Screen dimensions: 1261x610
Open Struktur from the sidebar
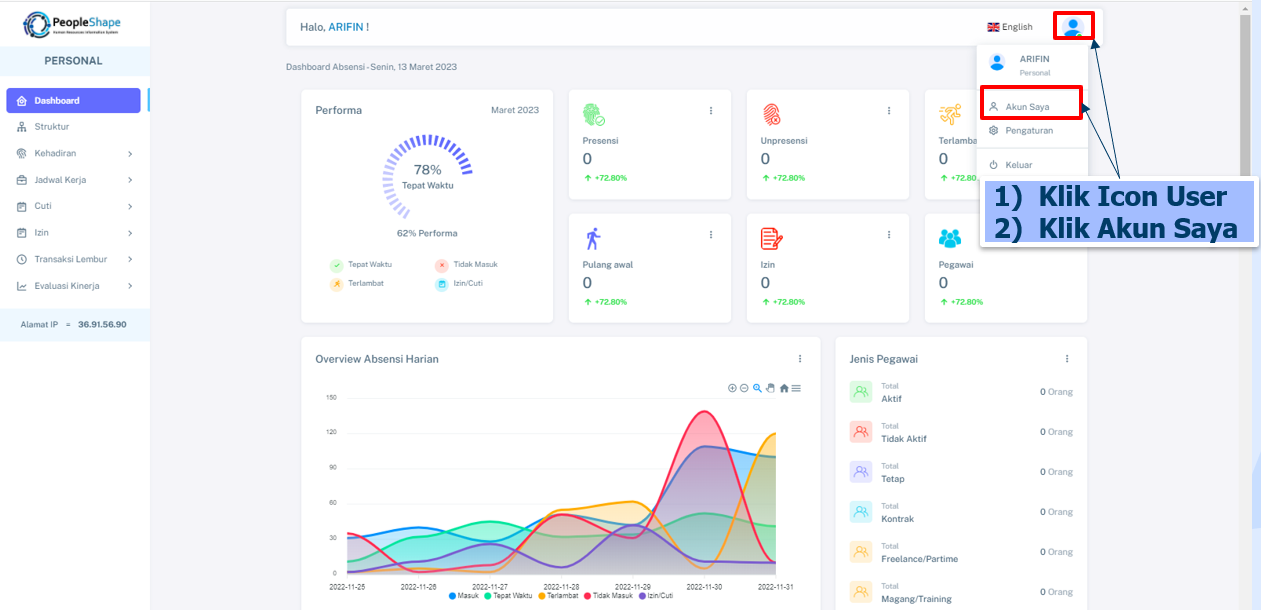coord(52,127)
